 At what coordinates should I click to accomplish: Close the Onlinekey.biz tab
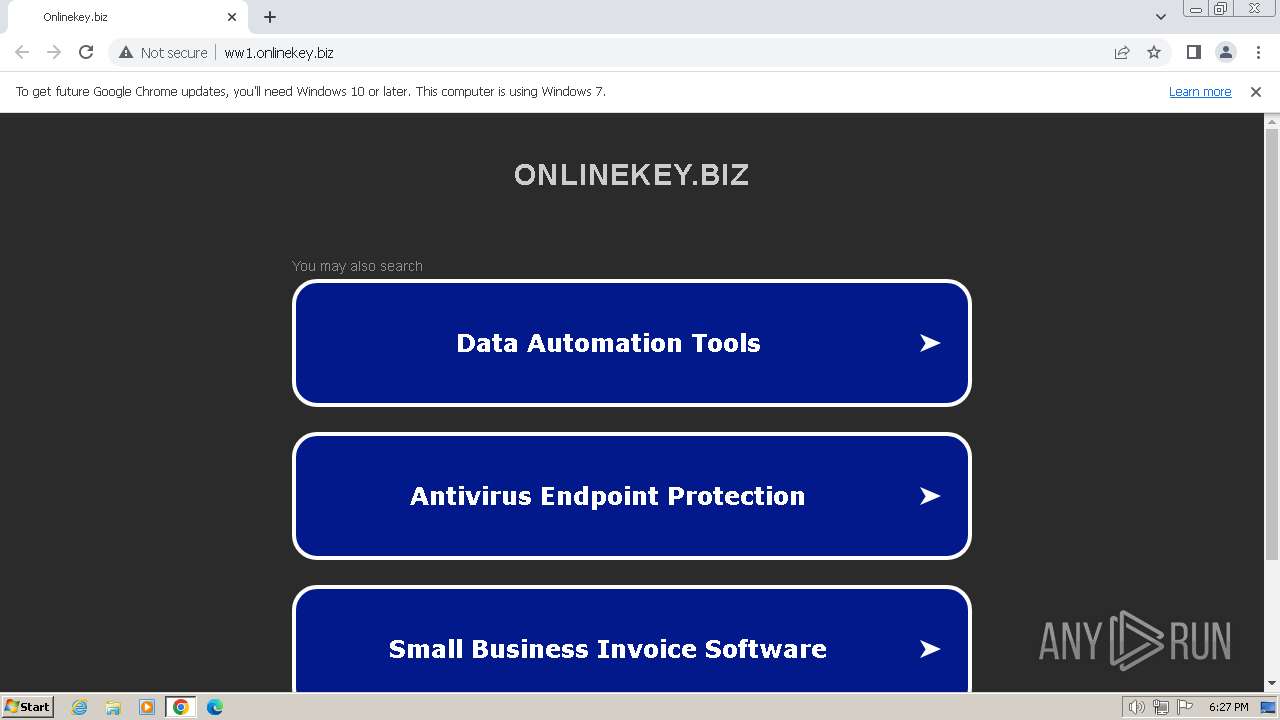tap(232, 17)
